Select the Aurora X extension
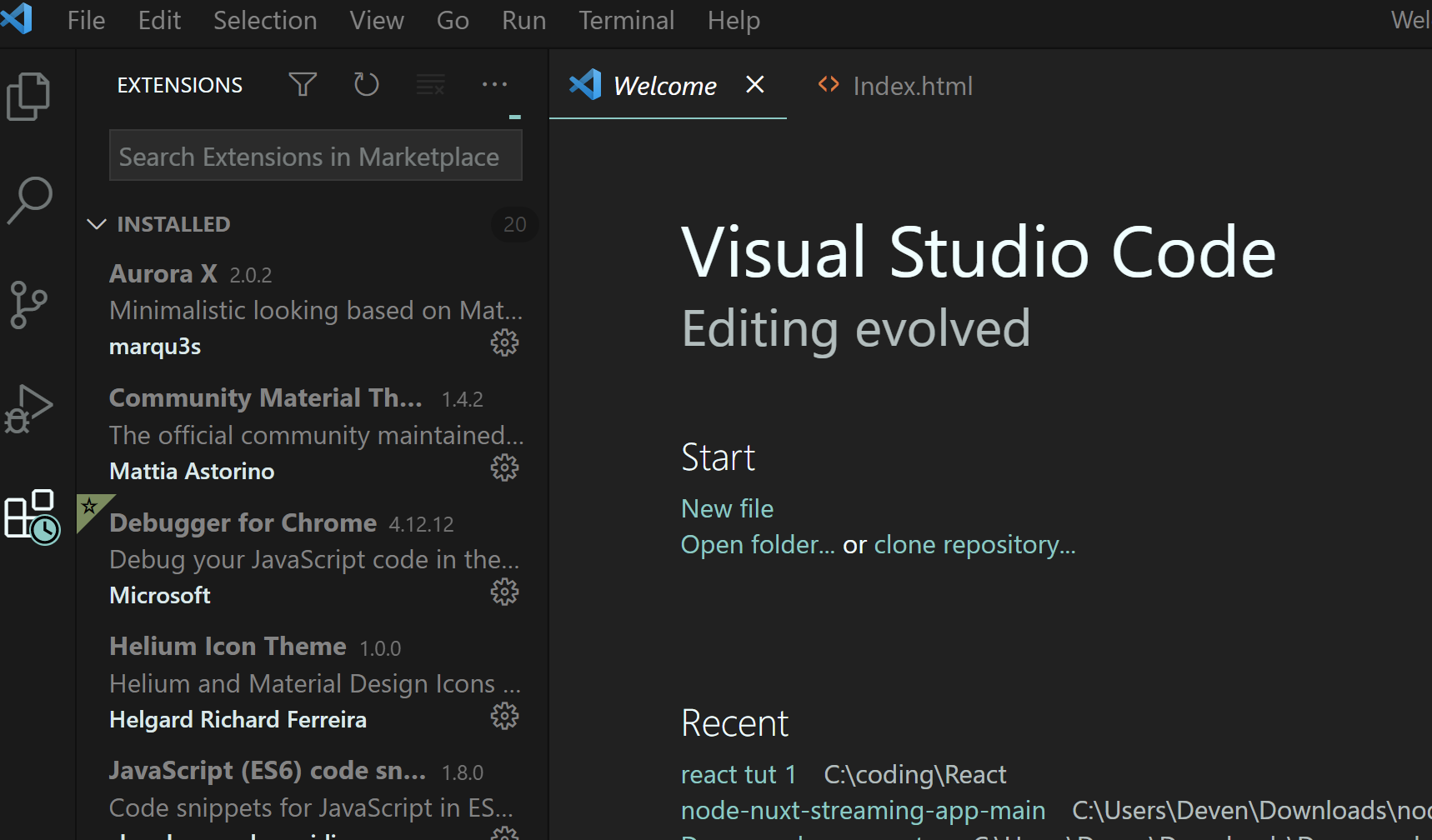Screen dimensions: 1432x840 [x=313, y=309]
